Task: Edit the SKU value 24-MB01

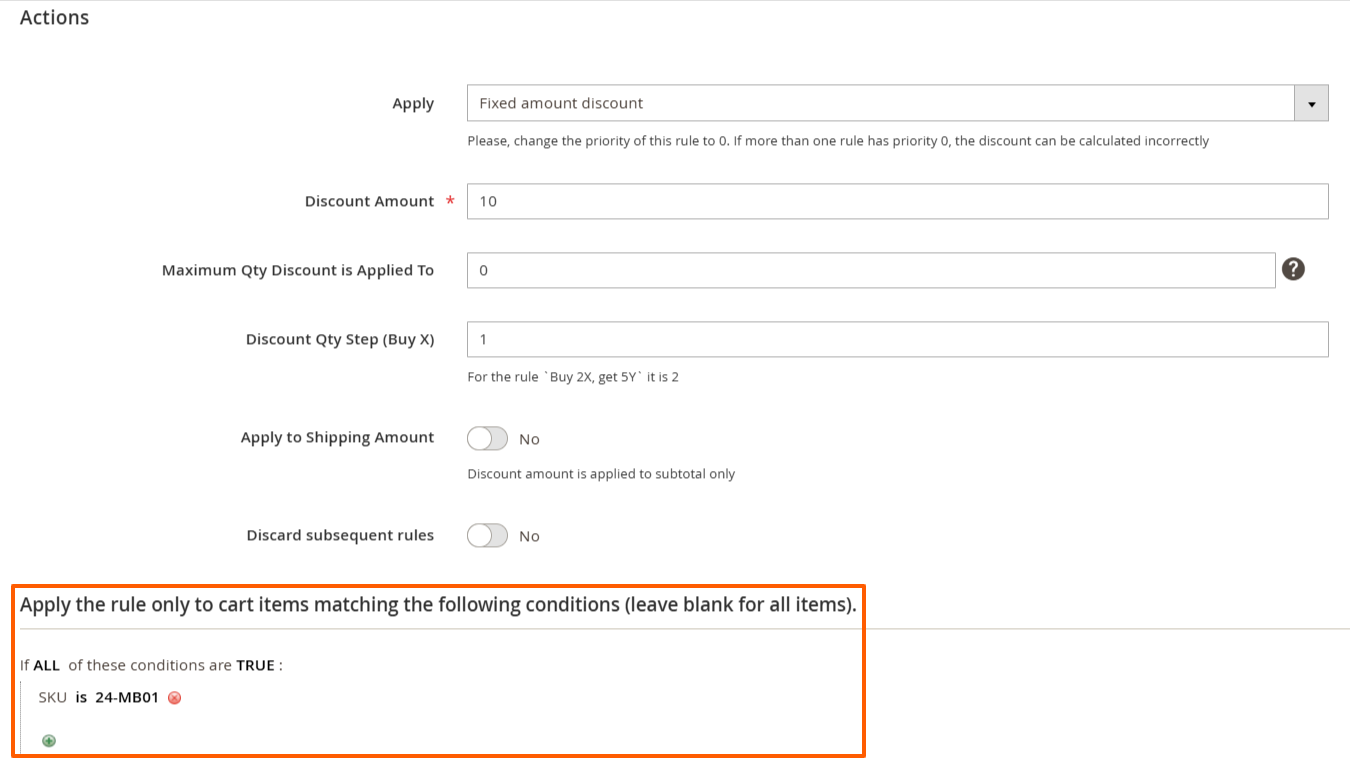Action: (127, 698)
